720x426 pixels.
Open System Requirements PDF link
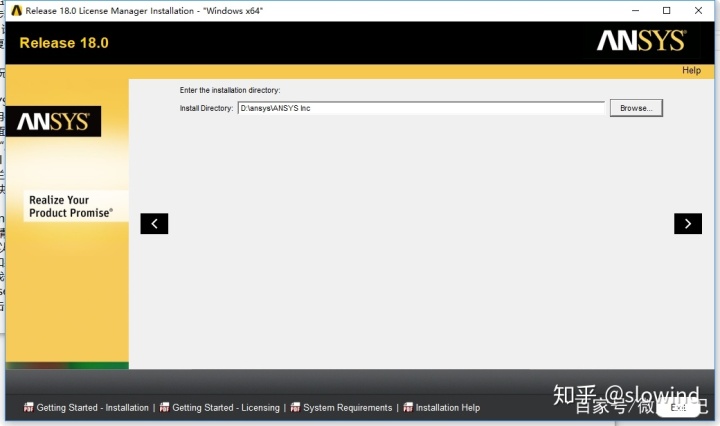pos(348,408)
